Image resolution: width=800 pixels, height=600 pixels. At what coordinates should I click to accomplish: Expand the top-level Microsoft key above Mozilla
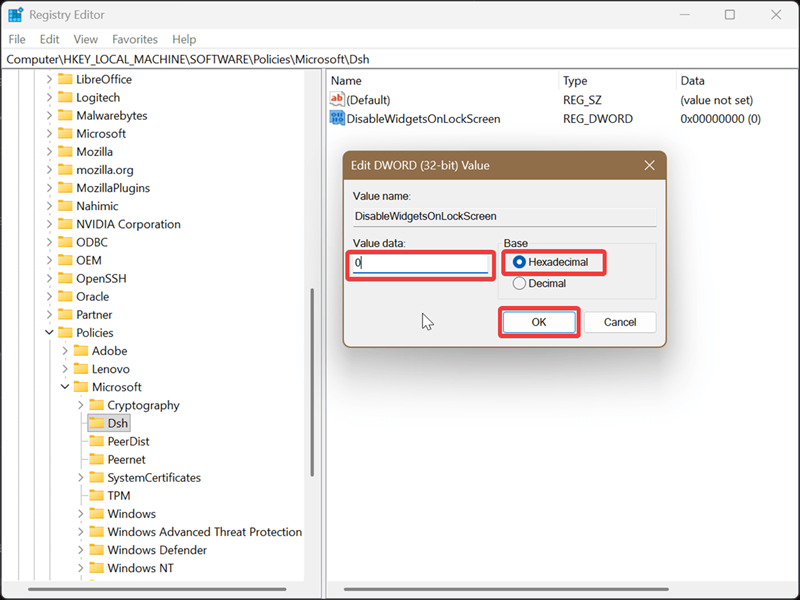(x=49, y=133)
